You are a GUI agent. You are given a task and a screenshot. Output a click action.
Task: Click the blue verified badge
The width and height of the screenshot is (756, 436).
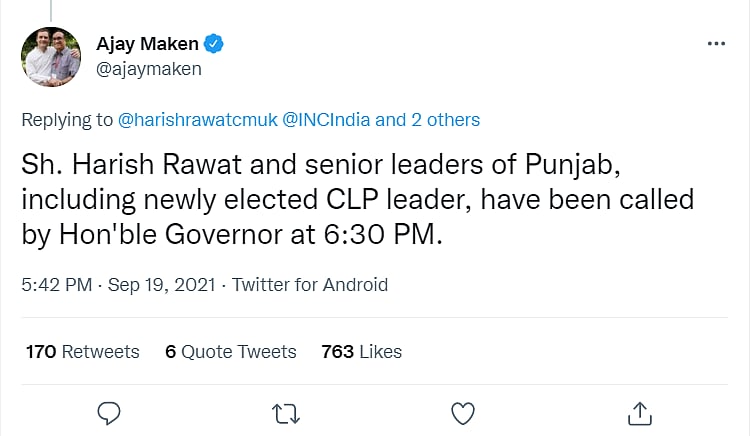[x=214, y=44]
